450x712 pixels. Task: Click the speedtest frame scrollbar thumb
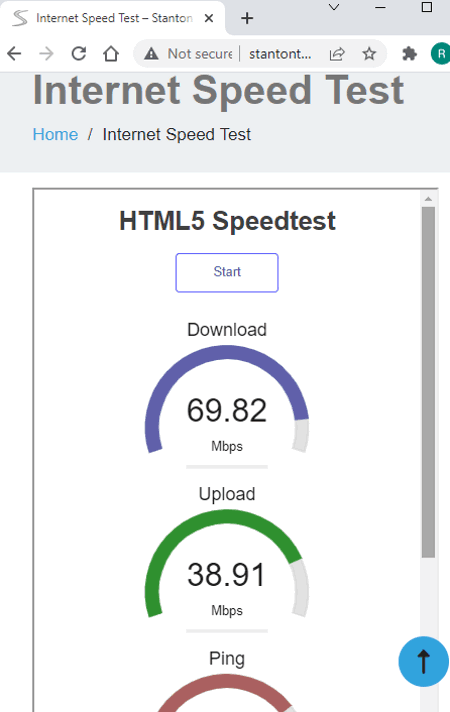coord(428,382)
